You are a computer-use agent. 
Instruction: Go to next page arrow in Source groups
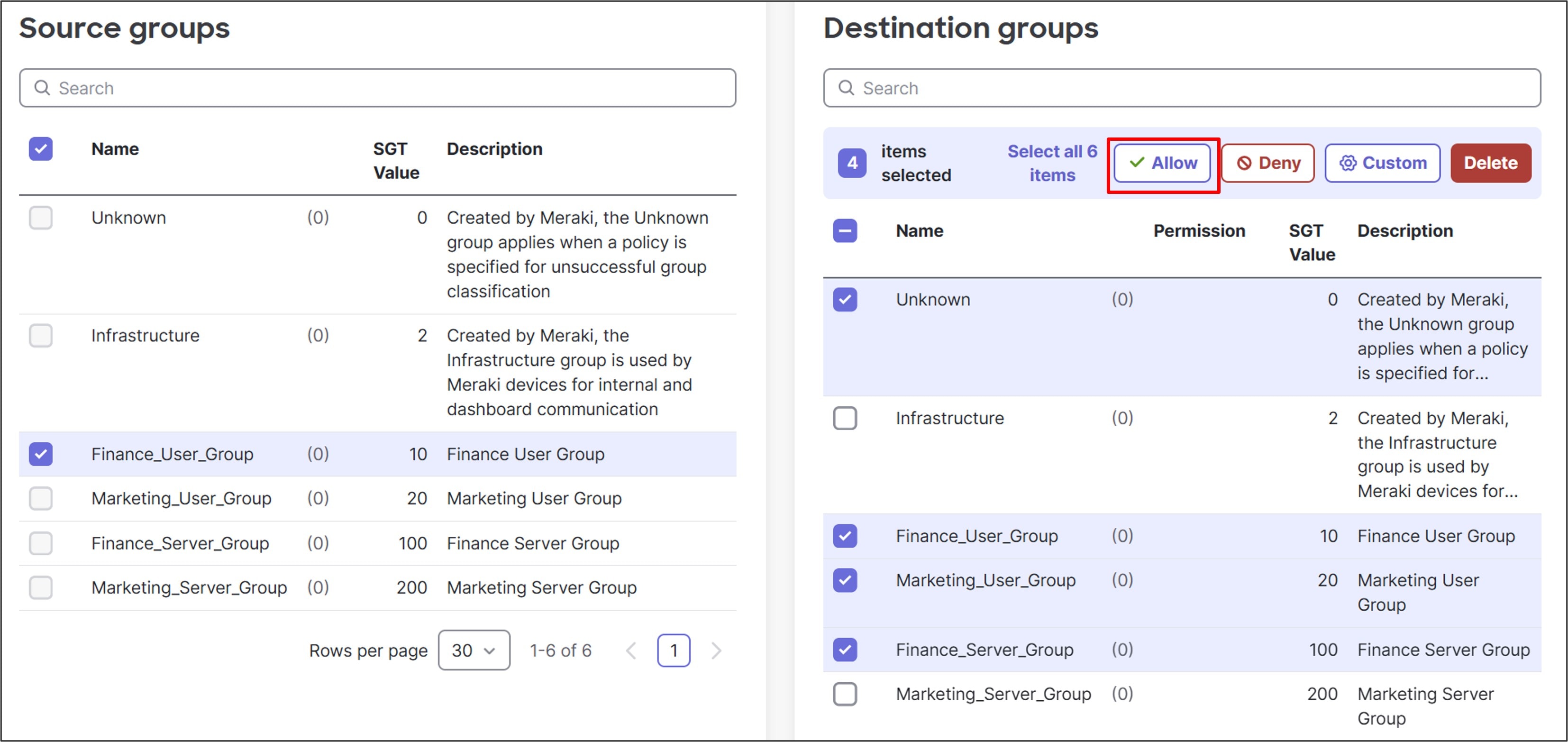click(x=716, y=650)
